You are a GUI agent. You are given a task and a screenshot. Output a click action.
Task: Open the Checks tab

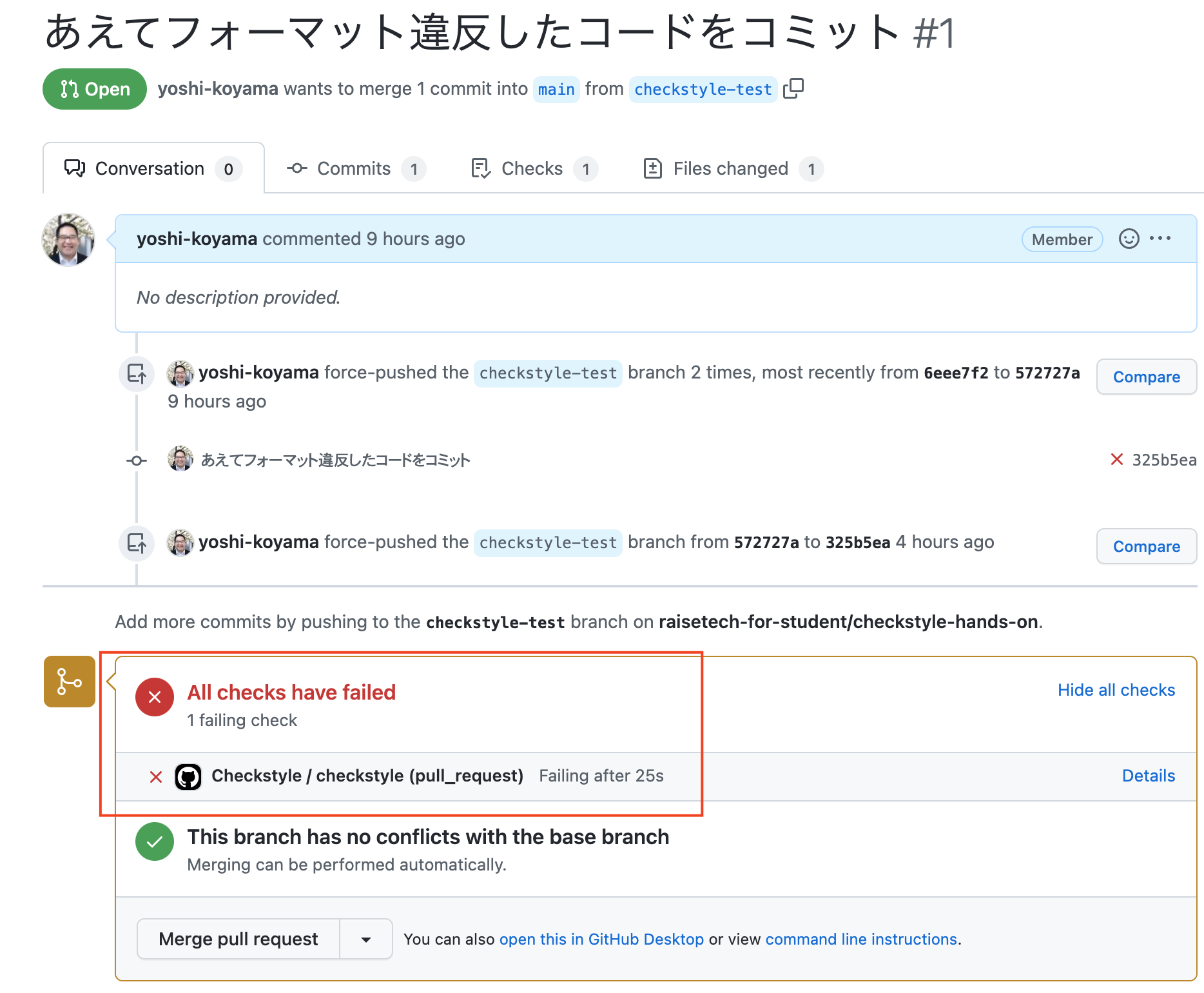coord(532,168)
